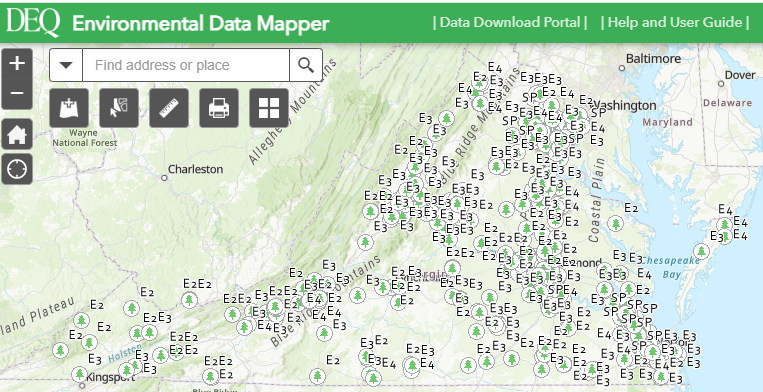The image size is (763, 392).
Task: Click tree marker right of northern E3 label
Action: [x=446, y=118]
